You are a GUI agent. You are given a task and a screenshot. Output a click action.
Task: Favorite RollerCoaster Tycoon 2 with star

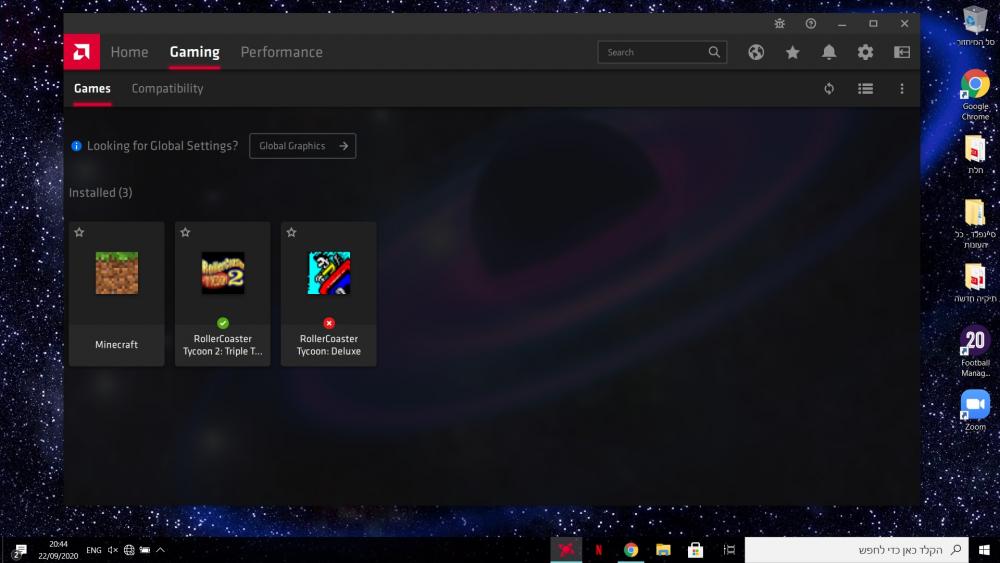[185, 232]
